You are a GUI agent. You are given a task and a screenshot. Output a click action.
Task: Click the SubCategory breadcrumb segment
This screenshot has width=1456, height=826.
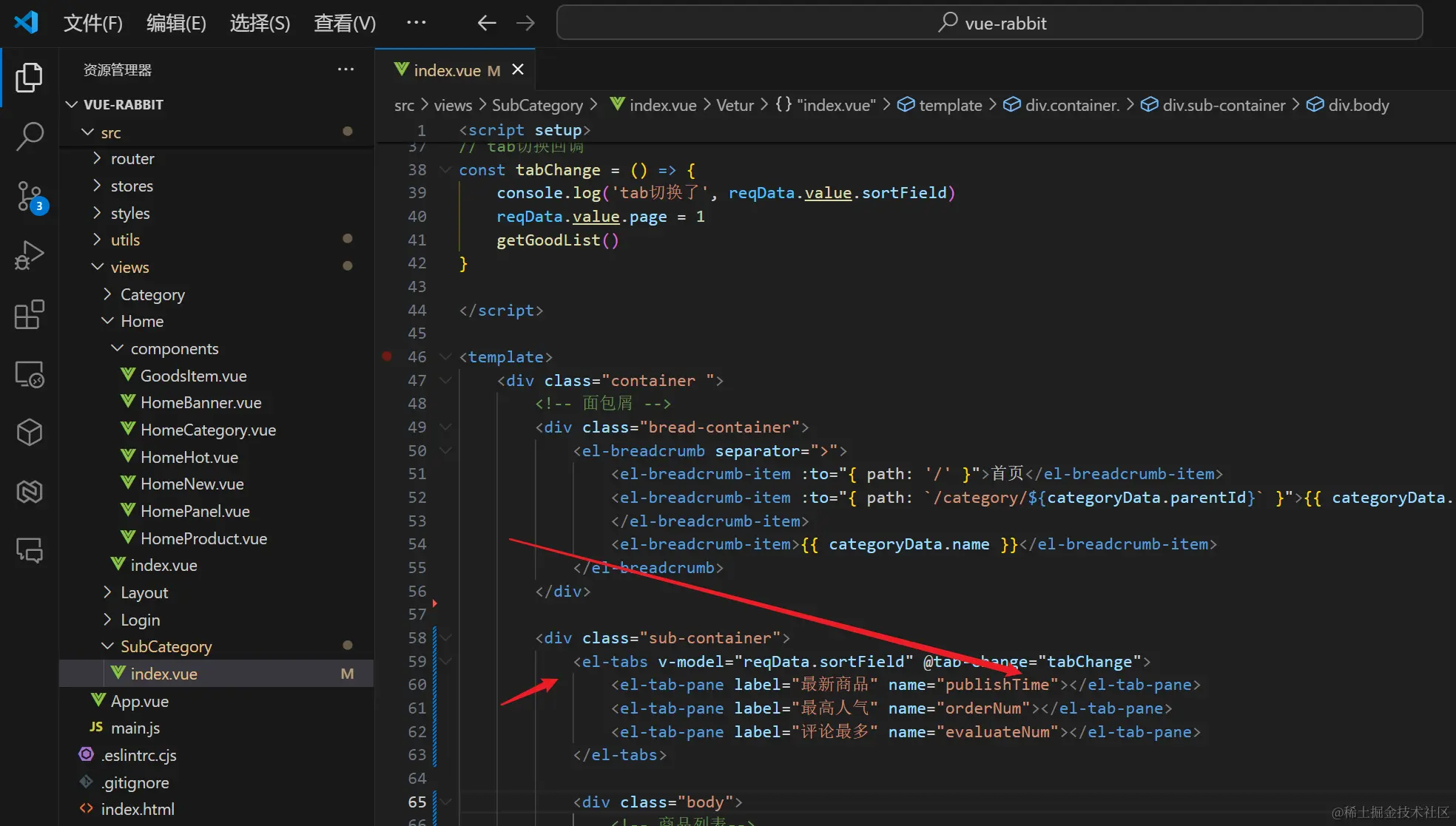coord(537,105)
